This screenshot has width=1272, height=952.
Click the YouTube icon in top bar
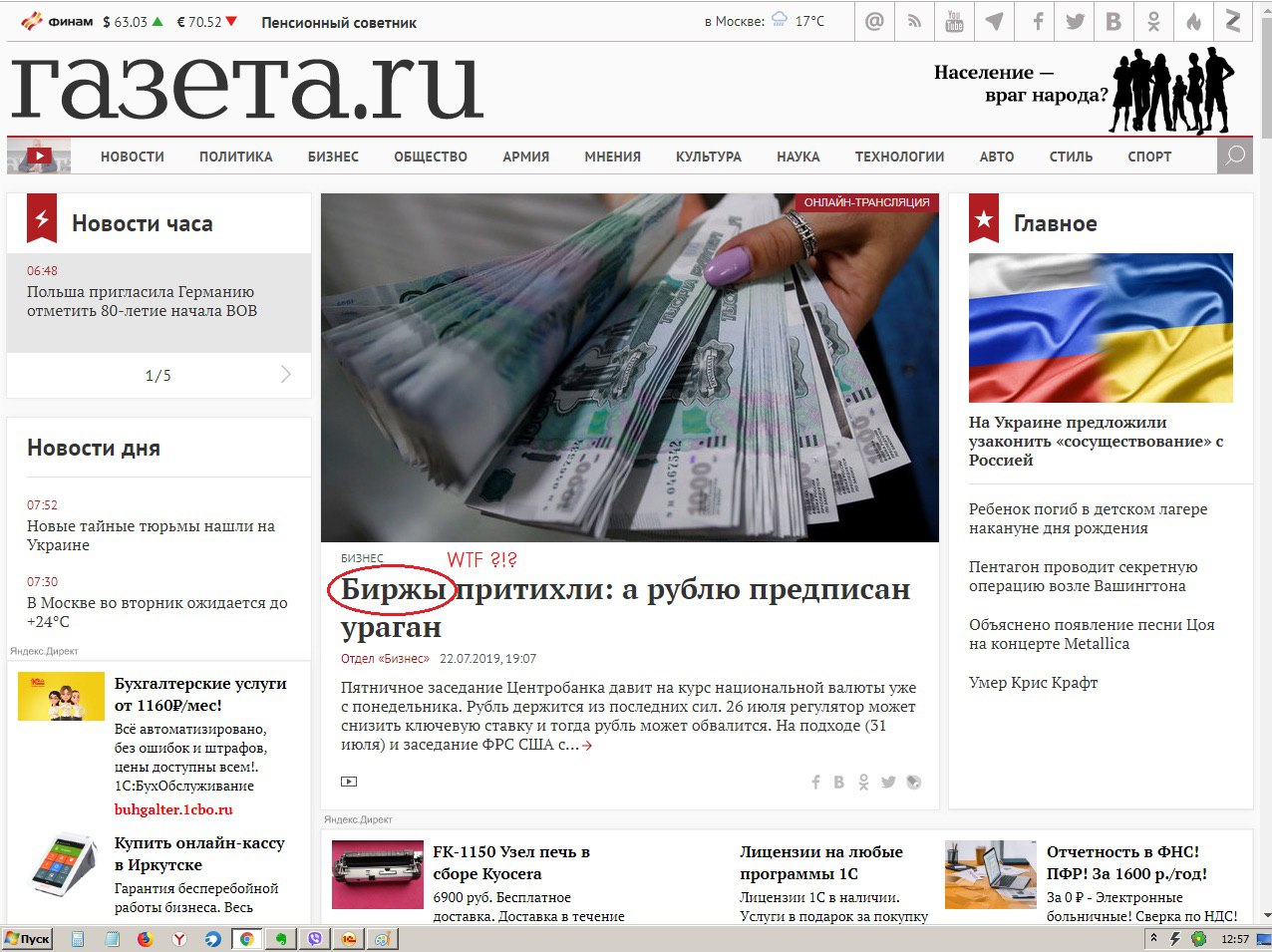pyautogui.click(x=954, y=21)
